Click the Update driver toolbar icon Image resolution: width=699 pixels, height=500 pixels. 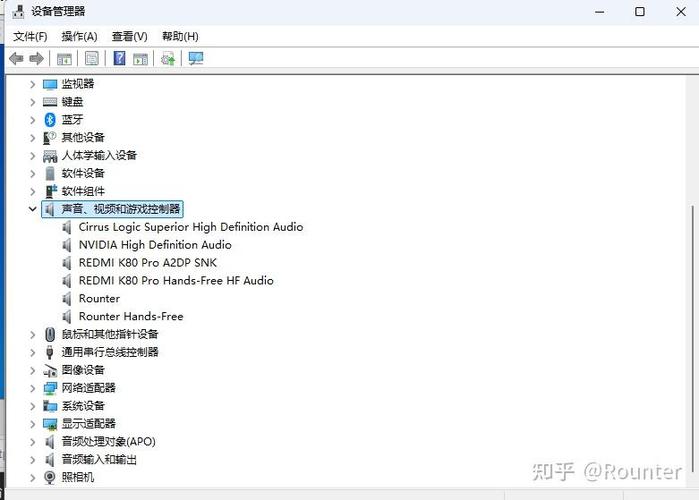coord(168,59)
